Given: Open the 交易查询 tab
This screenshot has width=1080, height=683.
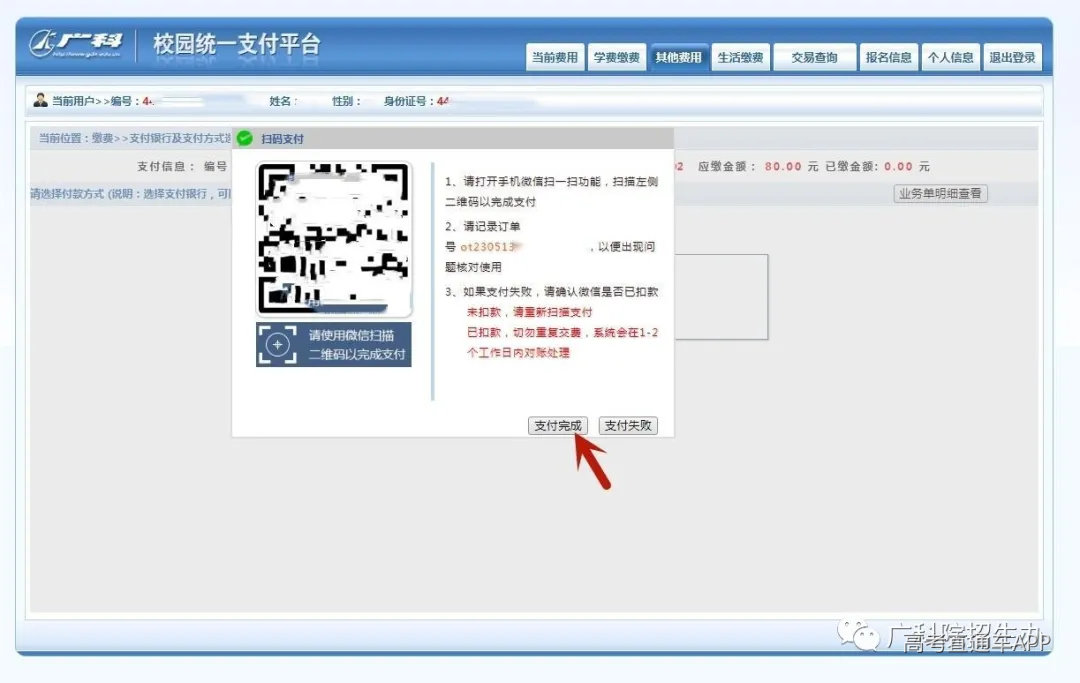Looking at the screenshot, I should (815, 57).
